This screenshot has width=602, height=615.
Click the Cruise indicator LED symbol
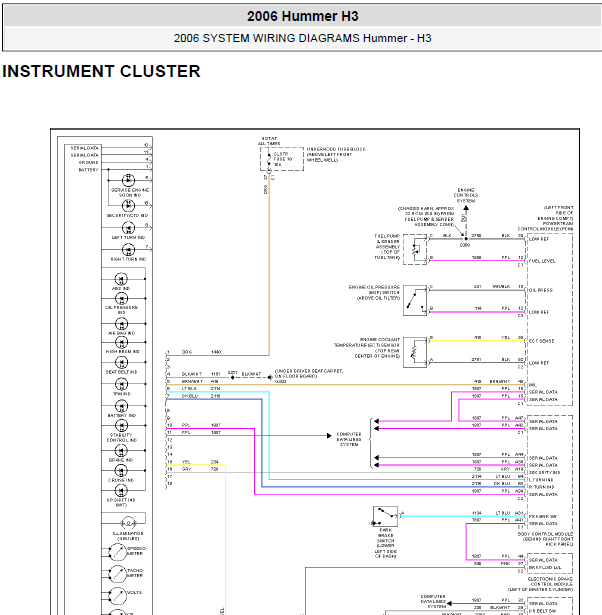click(121, 471)
